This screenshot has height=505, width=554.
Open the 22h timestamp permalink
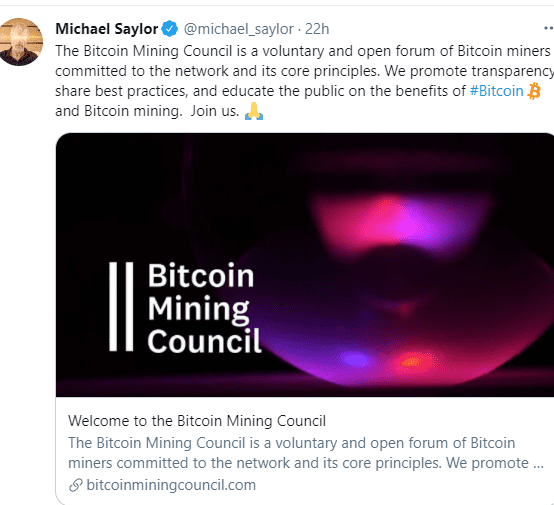pos(317,29)
